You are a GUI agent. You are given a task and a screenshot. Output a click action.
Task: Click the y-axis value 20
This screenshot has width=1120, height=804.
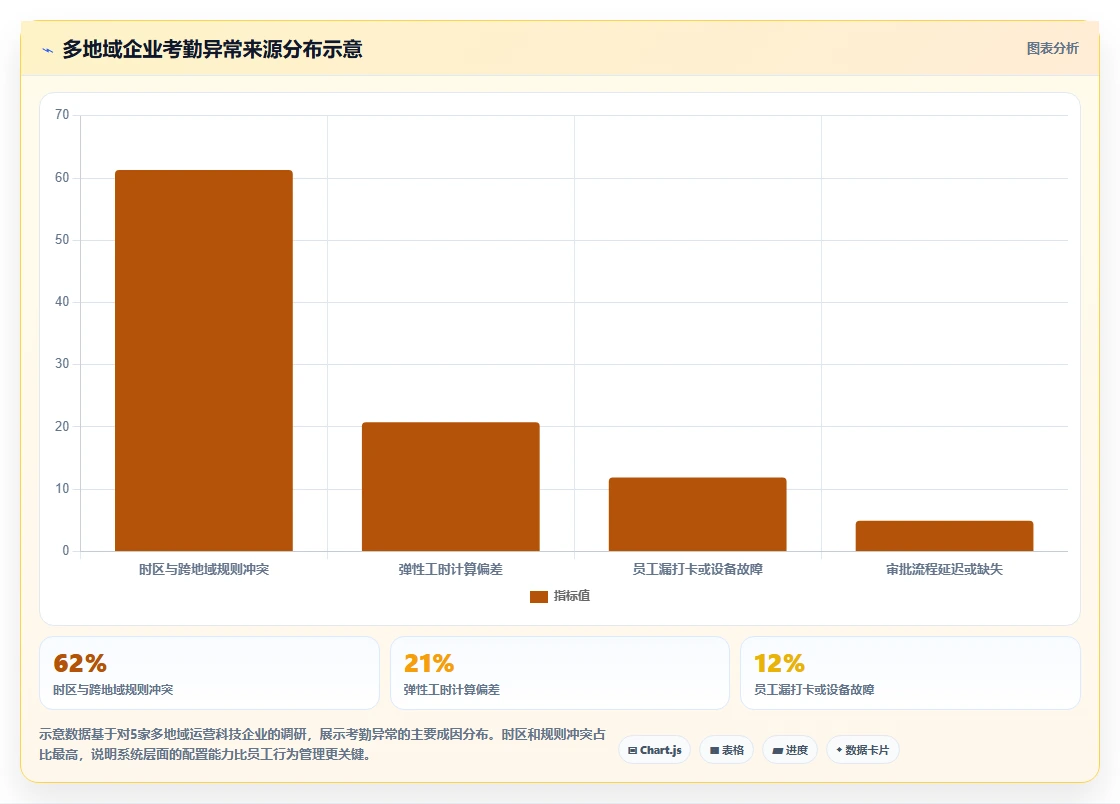point(62,427)
